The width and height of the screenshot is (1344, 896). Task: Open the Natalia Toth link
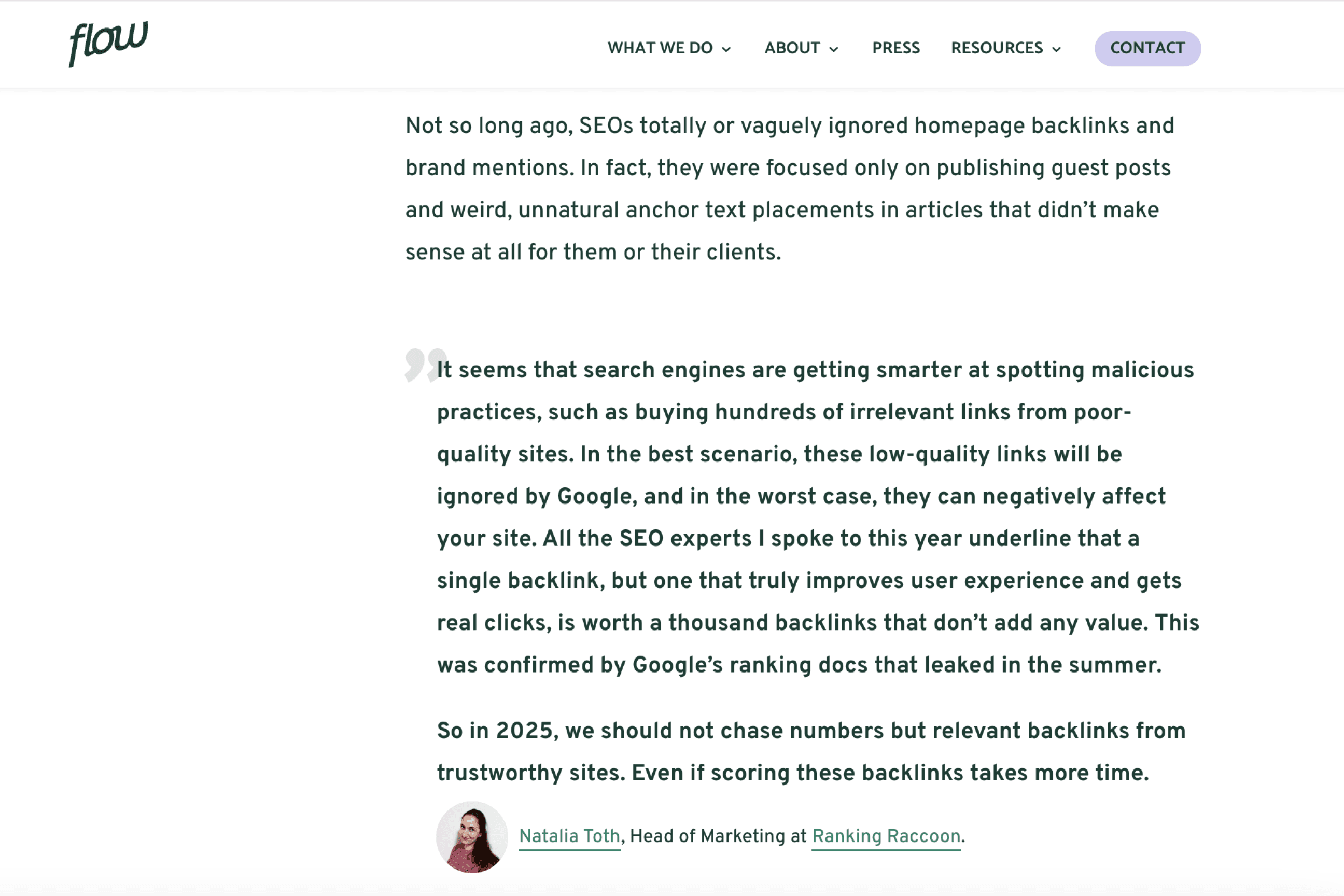coord(569,836)
